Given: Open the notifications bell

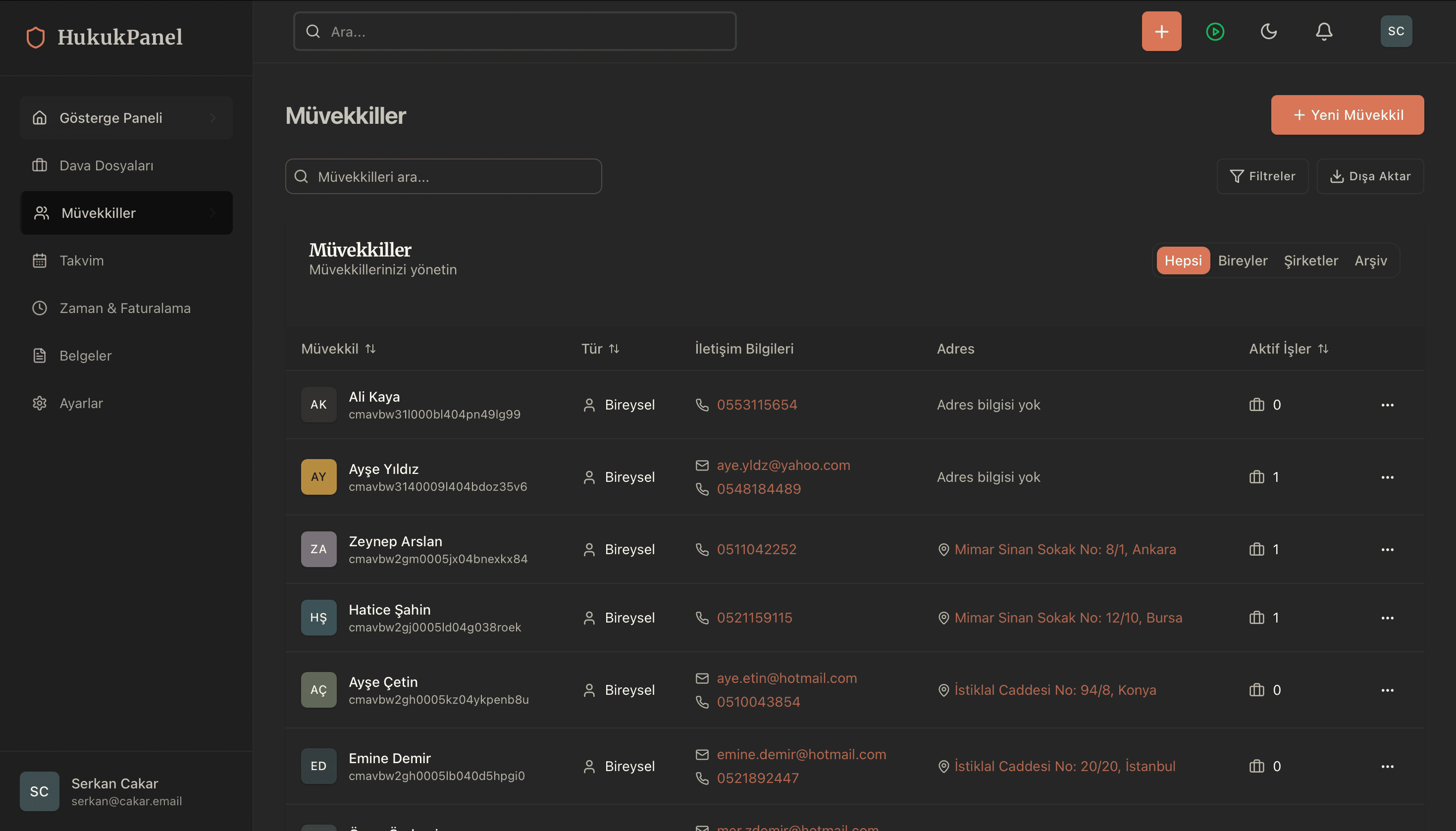Looking at the screenshot, I should pos(1324,31).
